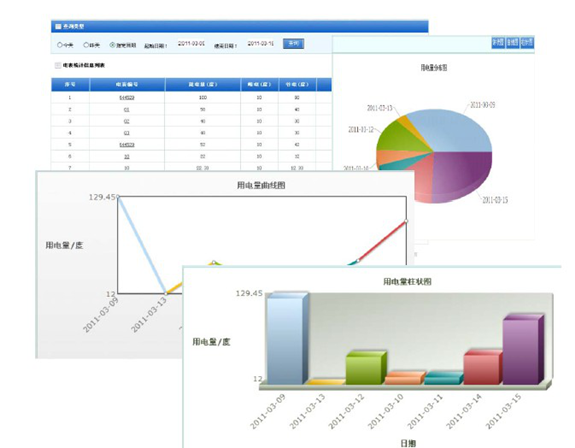Open meter number link in table row 5
575x448 pixels.
click(127, 144)
